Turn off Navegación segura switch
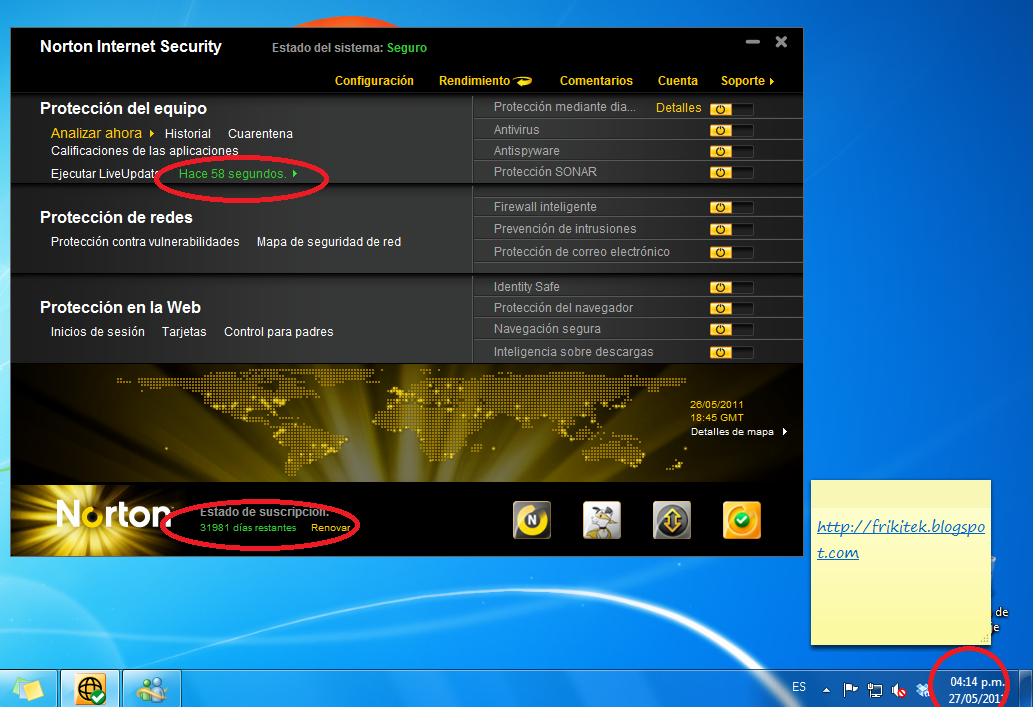This screenshot has width=1033, height=707. pos(731,329)
